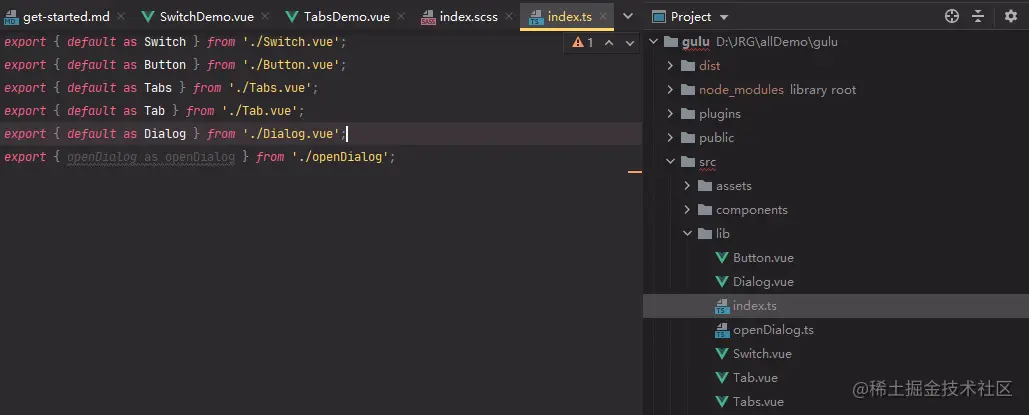Click underlined 'openDialog as openDialog' text
Viewport: 1029px width, 415px height.
click(x=151, y=157)
